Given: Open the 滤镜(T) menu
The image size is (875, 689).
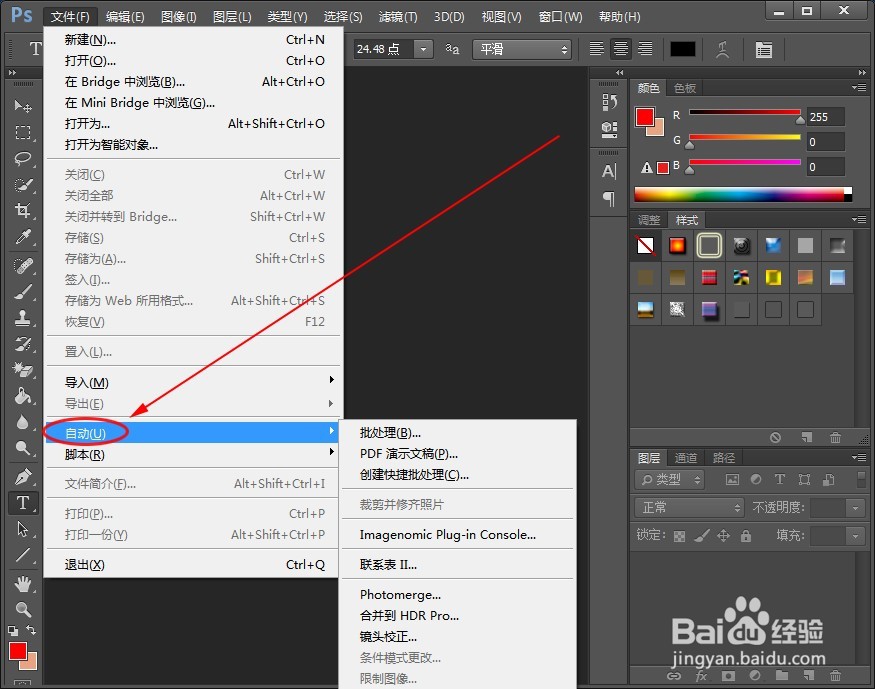Looking at the screenshot, I should (x=398, y=17).
